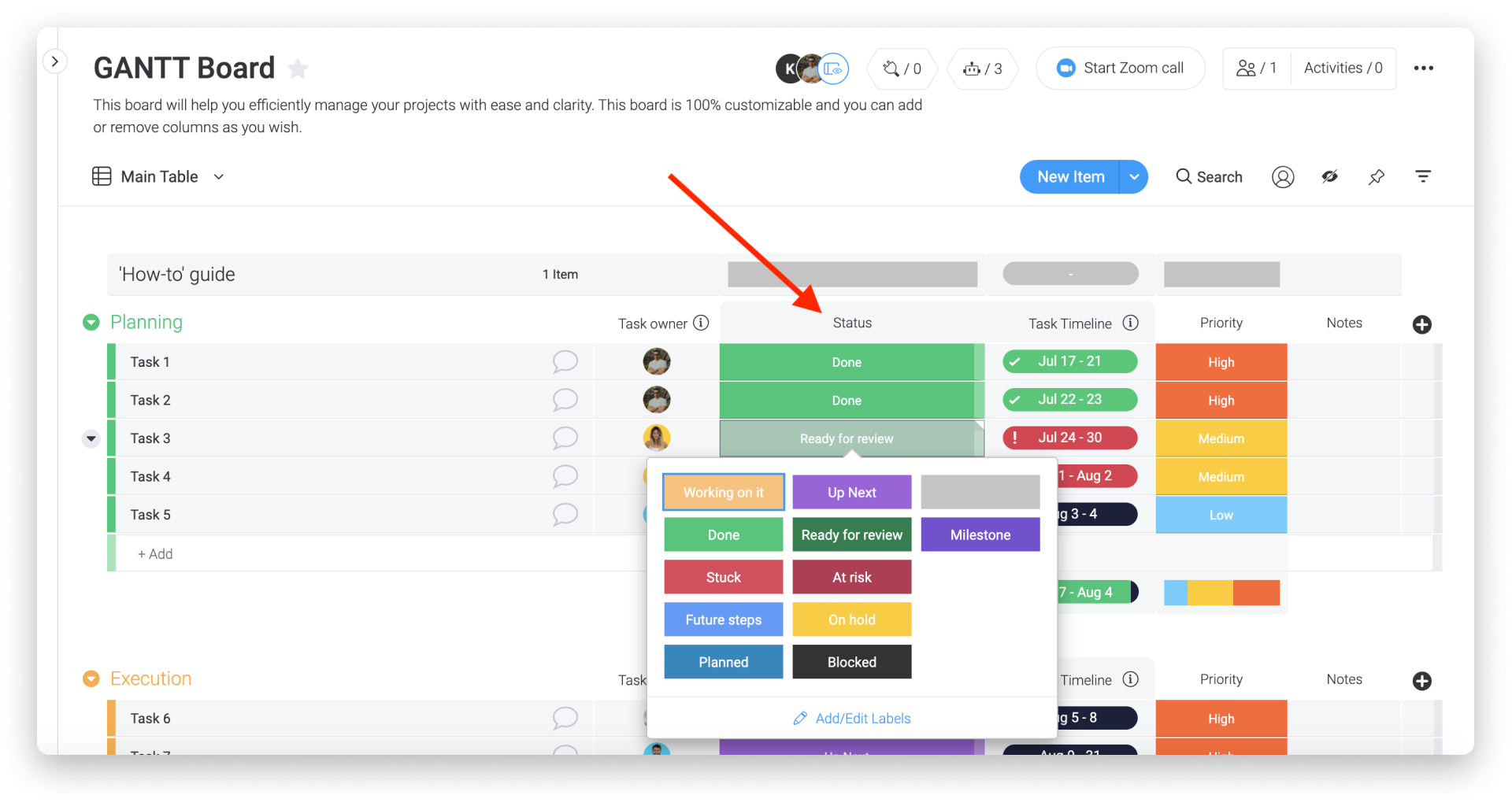
Task: Click the board subscribers avatars
Action: [812, 68]
